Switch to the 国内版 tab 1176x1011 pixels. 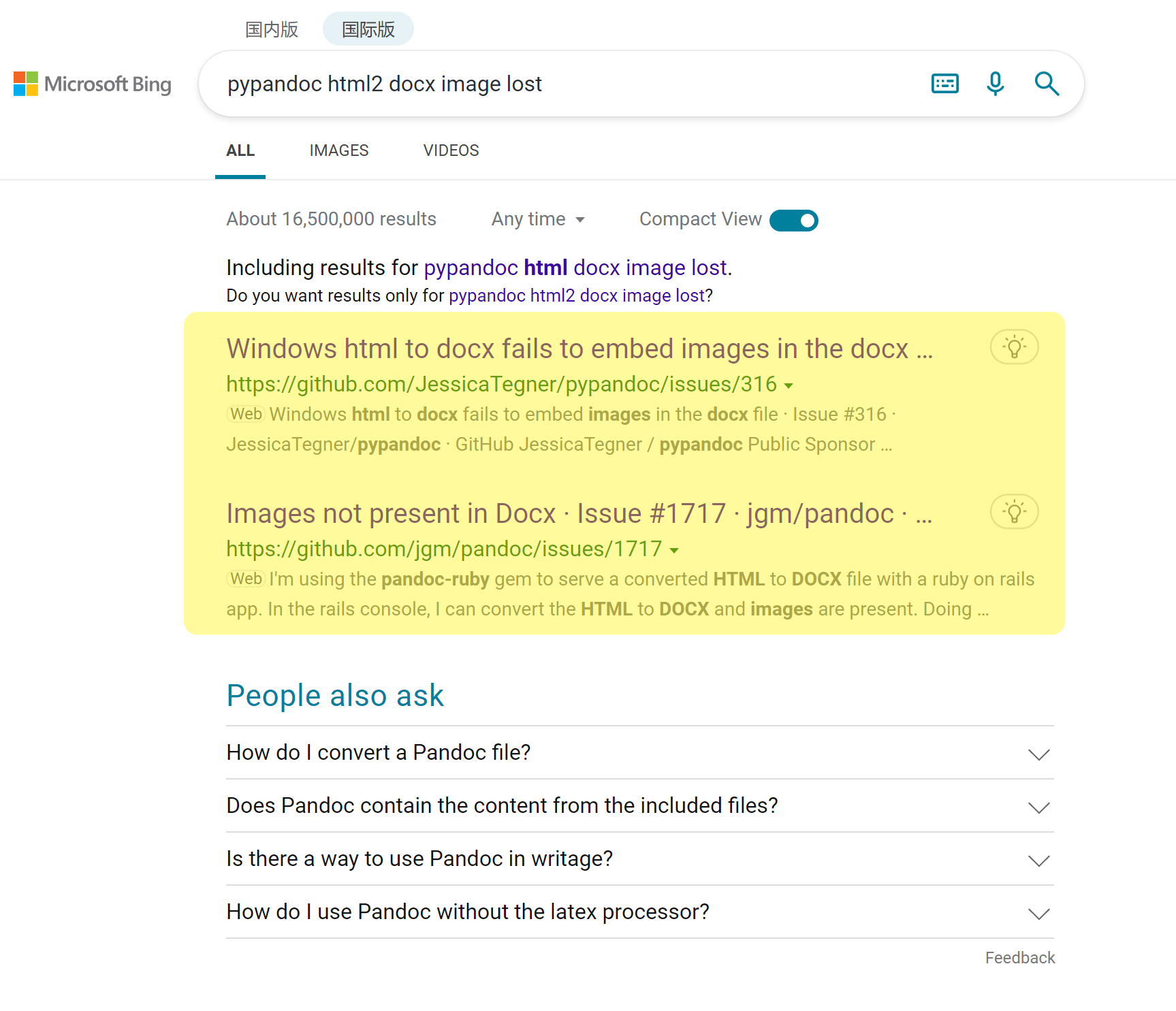click(x=272, y=29)
